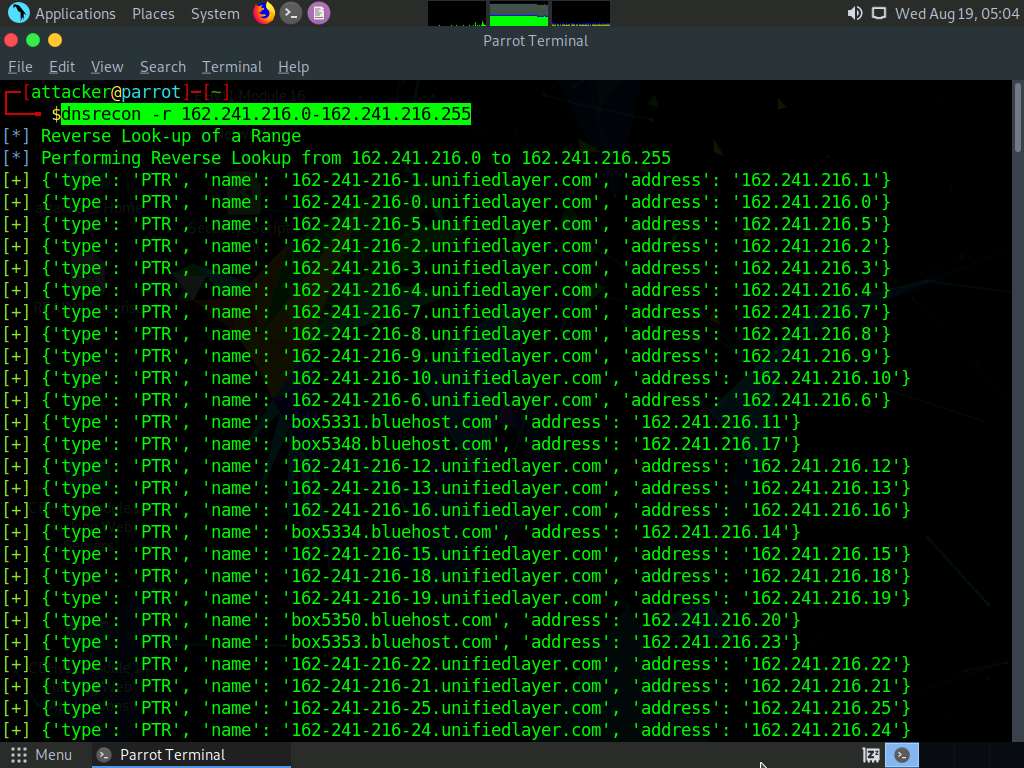Open the File menu in terminal

pyautogui.click(x=20, y=67)
